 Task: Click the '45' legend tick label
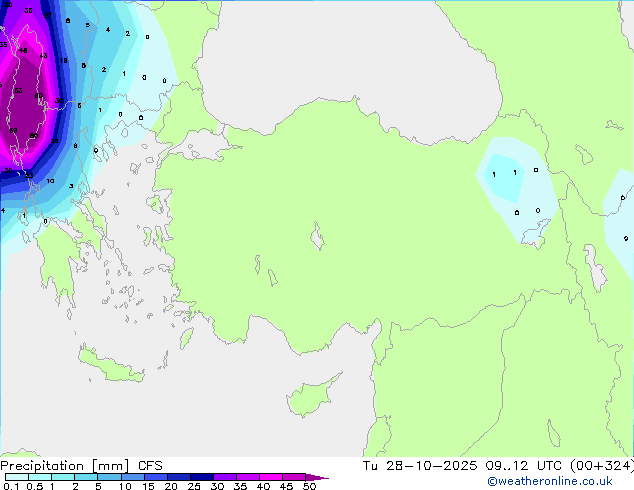click(286, 486)
